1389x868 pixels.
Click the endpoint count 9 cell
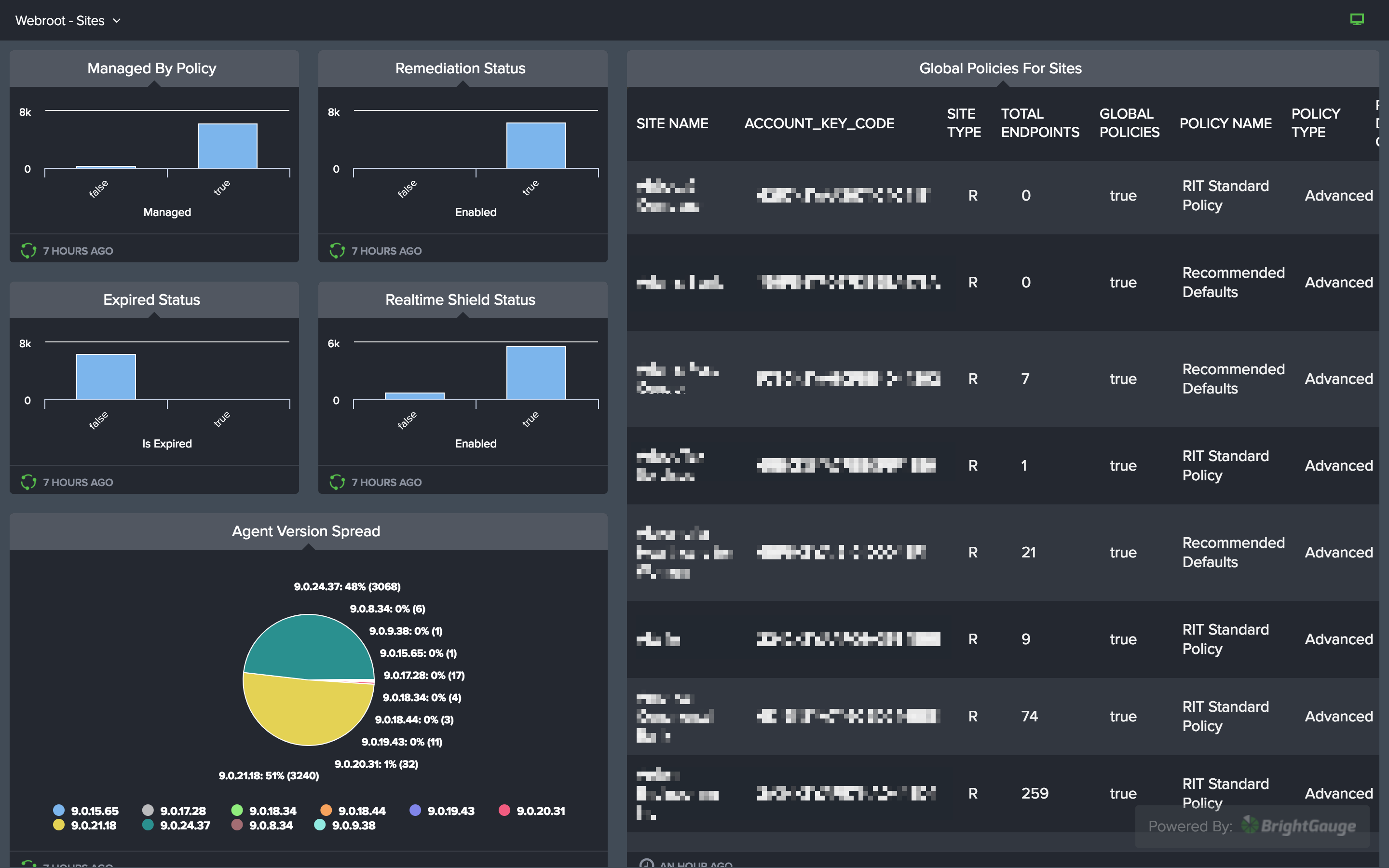[1026, 639]
